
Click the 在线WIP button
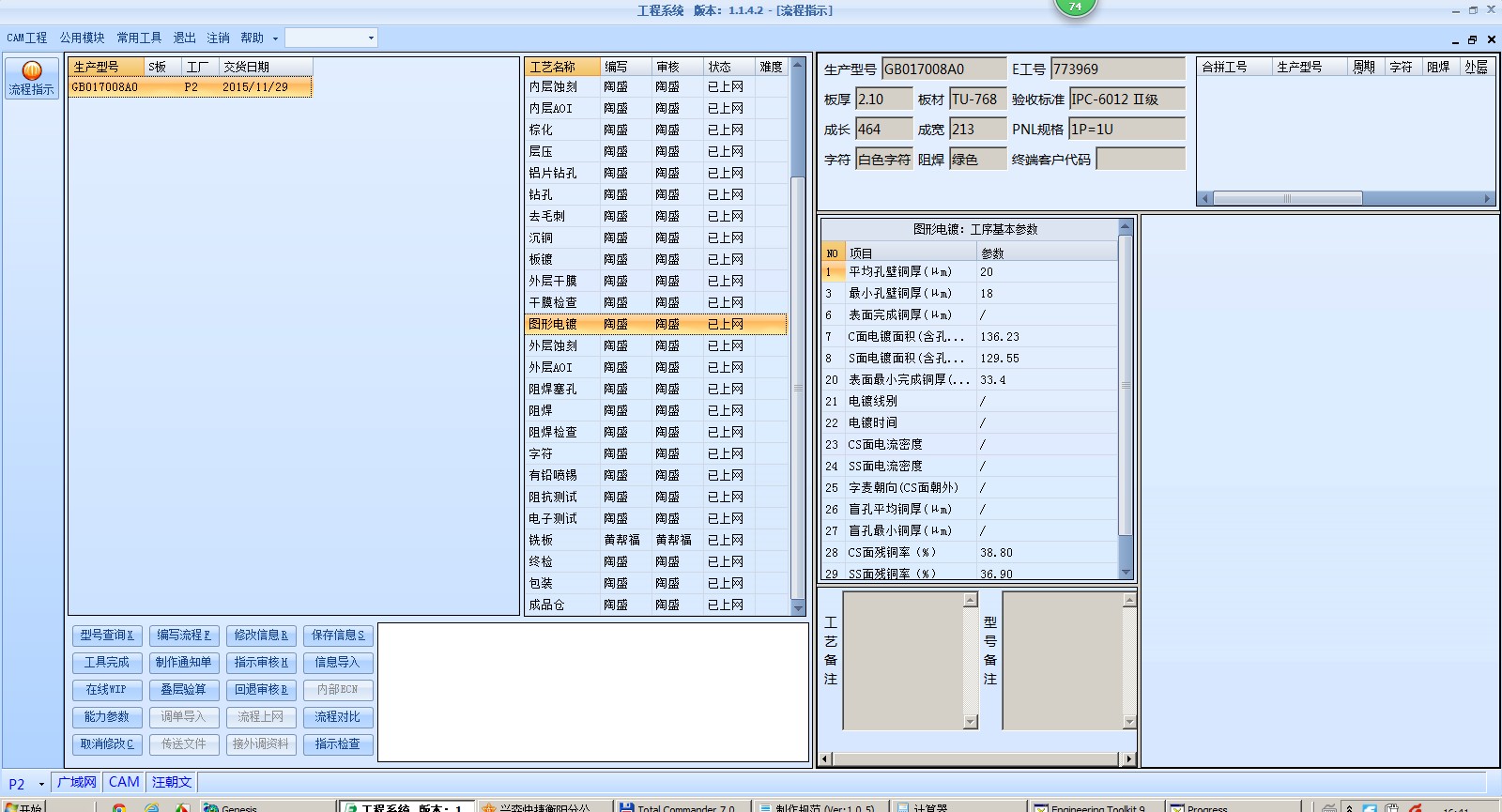coord(107,690)
